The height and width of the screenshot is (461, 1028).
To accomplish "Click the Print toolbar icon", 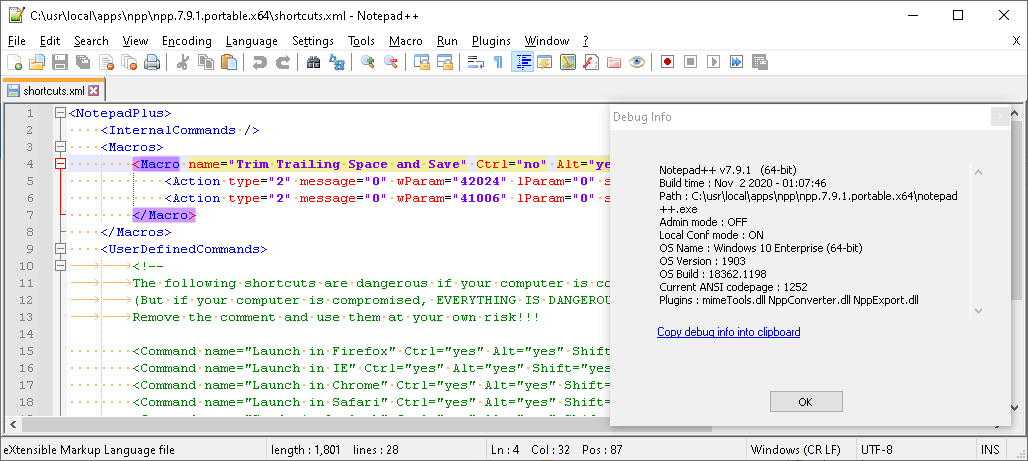I will coord(152,62).
